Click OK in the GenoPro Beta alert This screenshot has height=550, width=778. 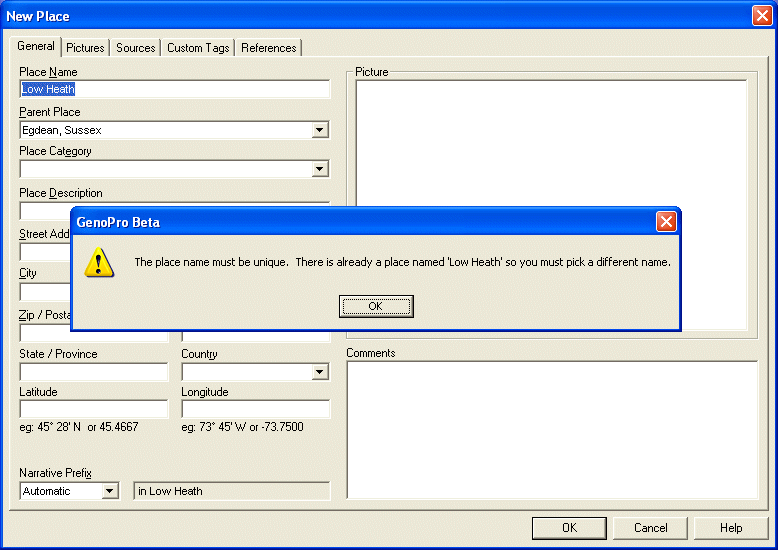pyautogui.click(x=376, y=306)
